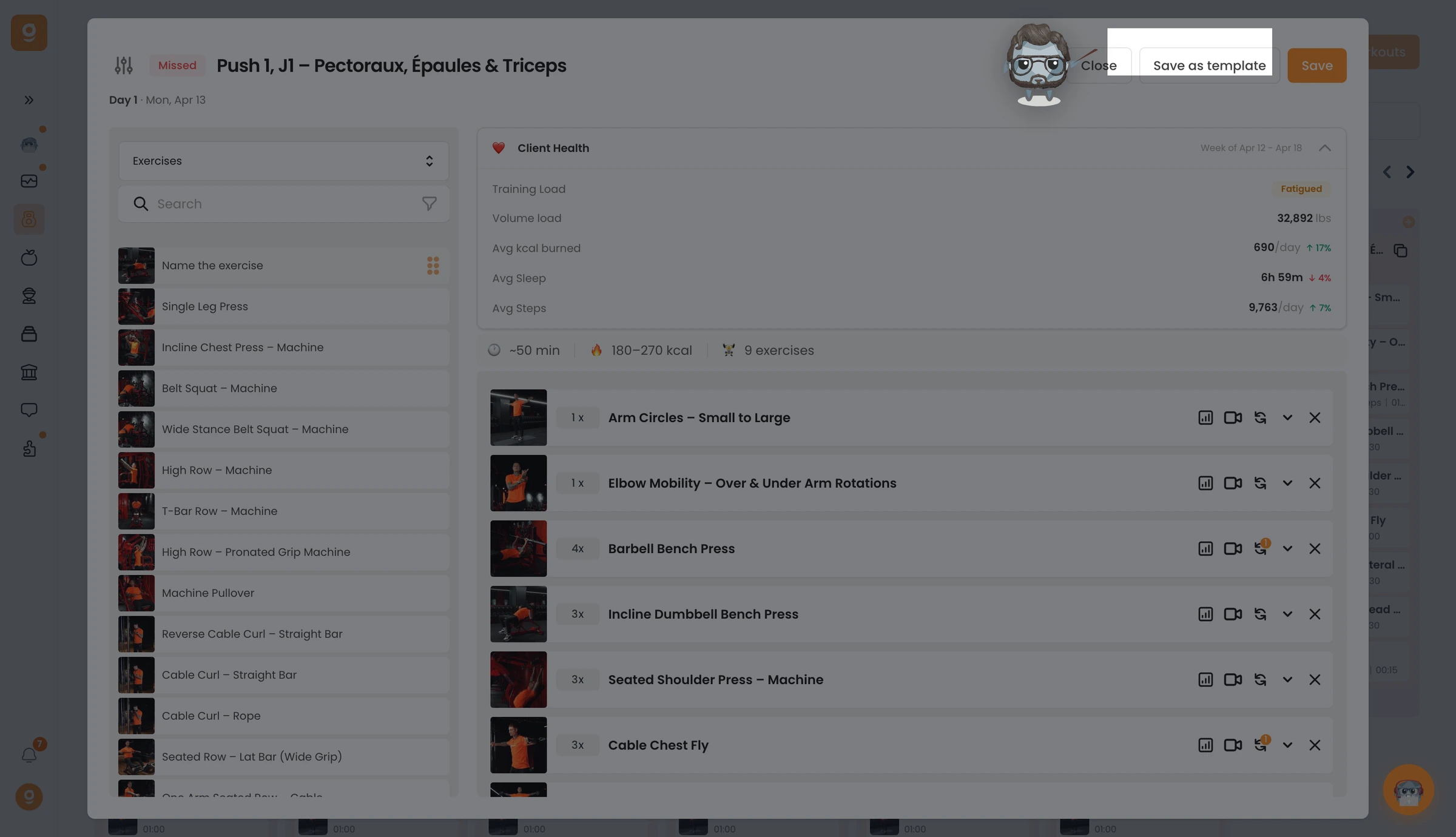
Task: Remove Incline Dumbbell Bench Press exercise
Action: 1315,614
